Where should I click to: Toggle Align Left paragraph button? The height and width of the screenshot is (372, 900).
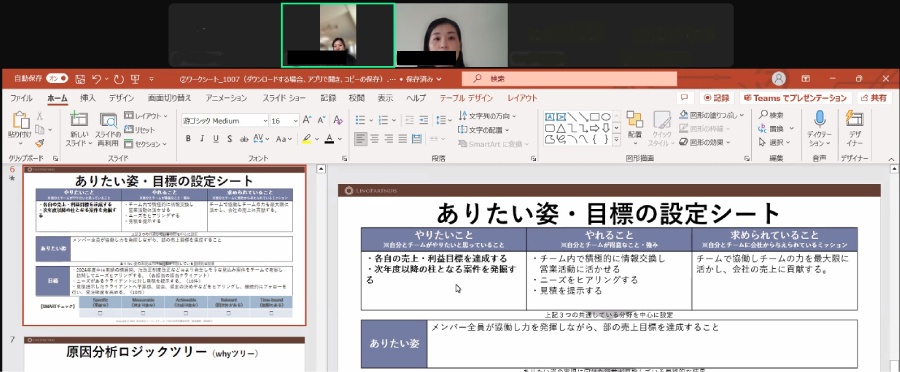pyautogui.click(x=360, y=138)
